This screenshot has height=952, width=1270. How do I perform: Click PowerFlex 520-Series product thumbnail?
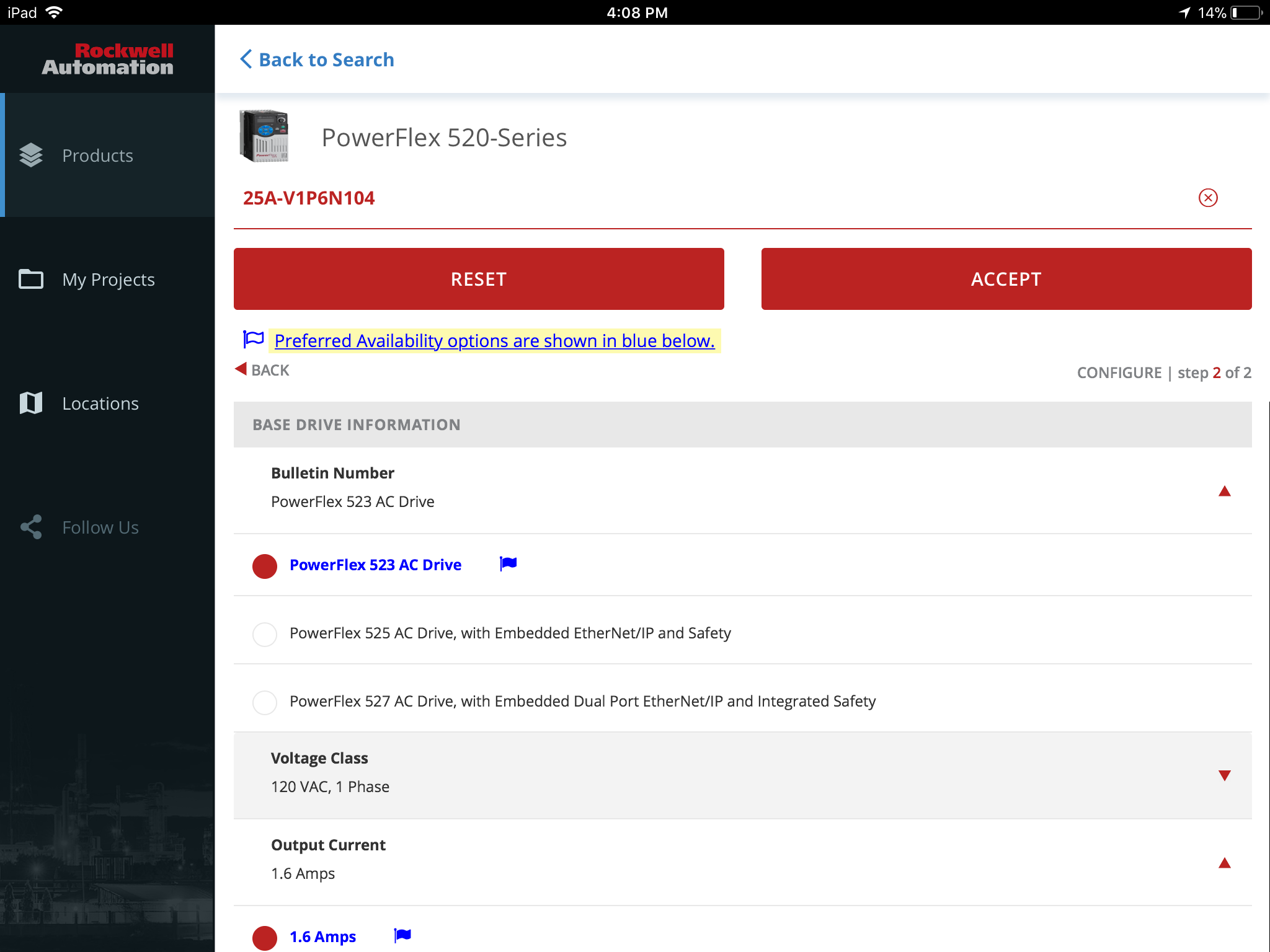[264, 136]
